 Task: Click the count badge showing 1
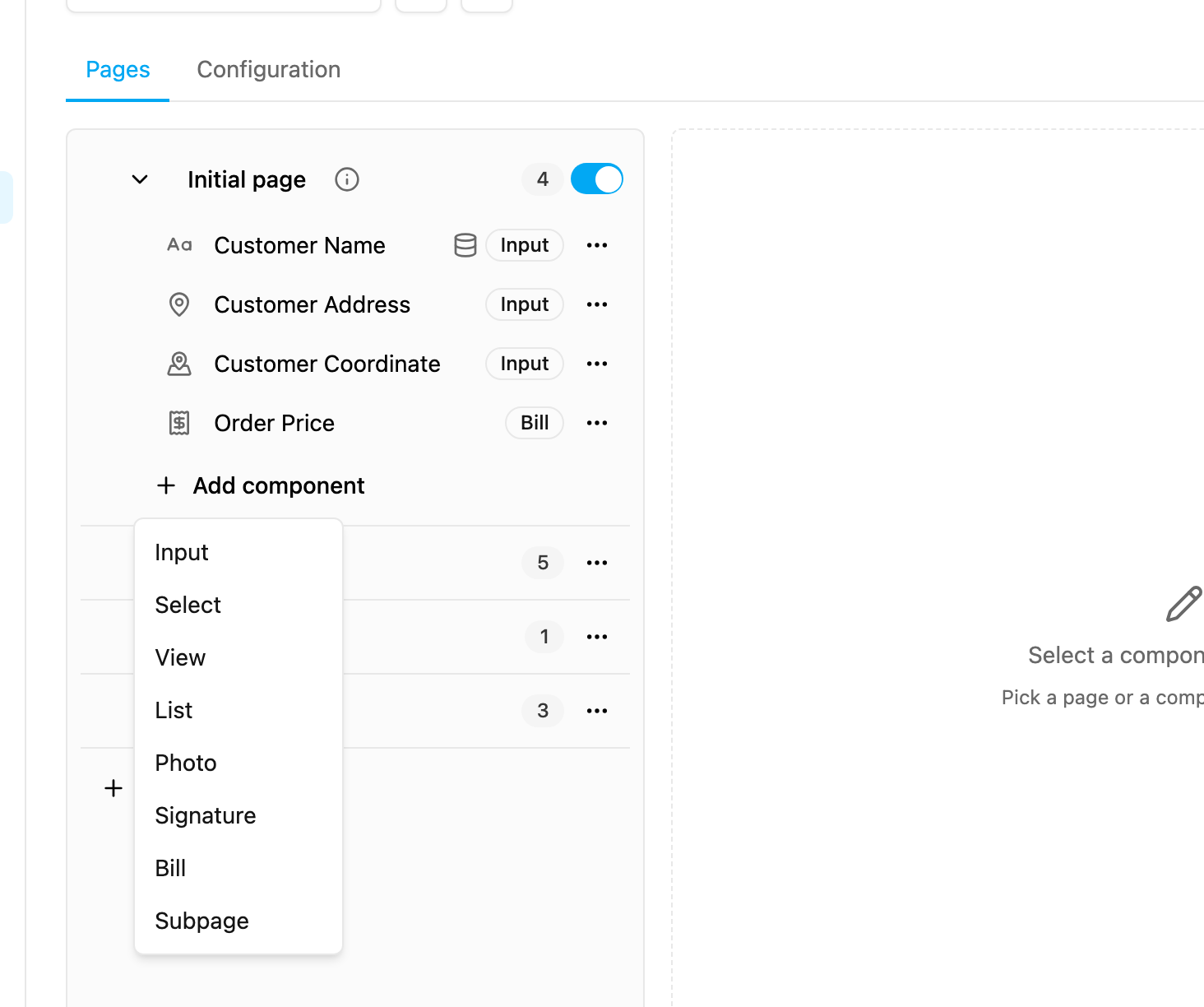(544, 637)
